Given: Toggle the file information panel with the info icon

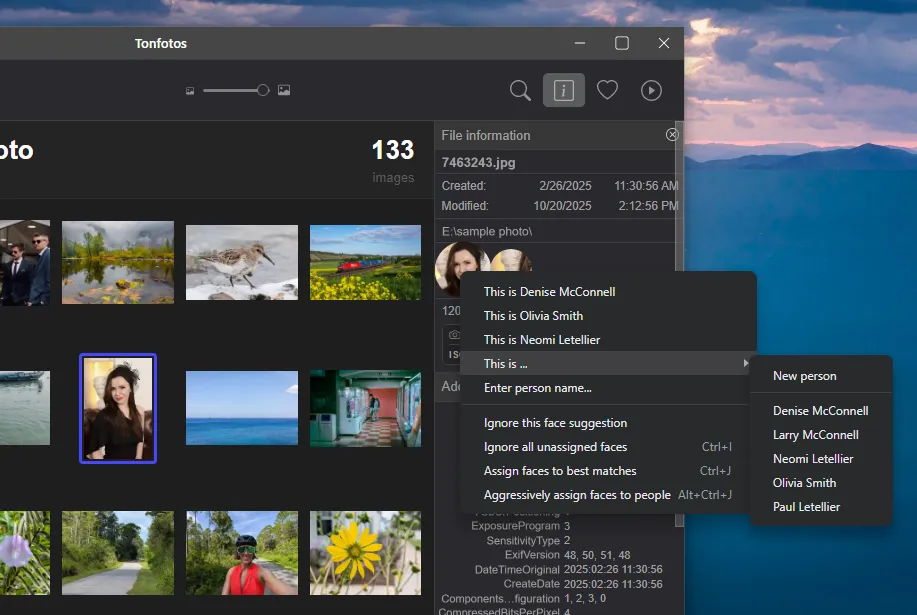Looking at the screenshot, I should click(x=563, y=90).
